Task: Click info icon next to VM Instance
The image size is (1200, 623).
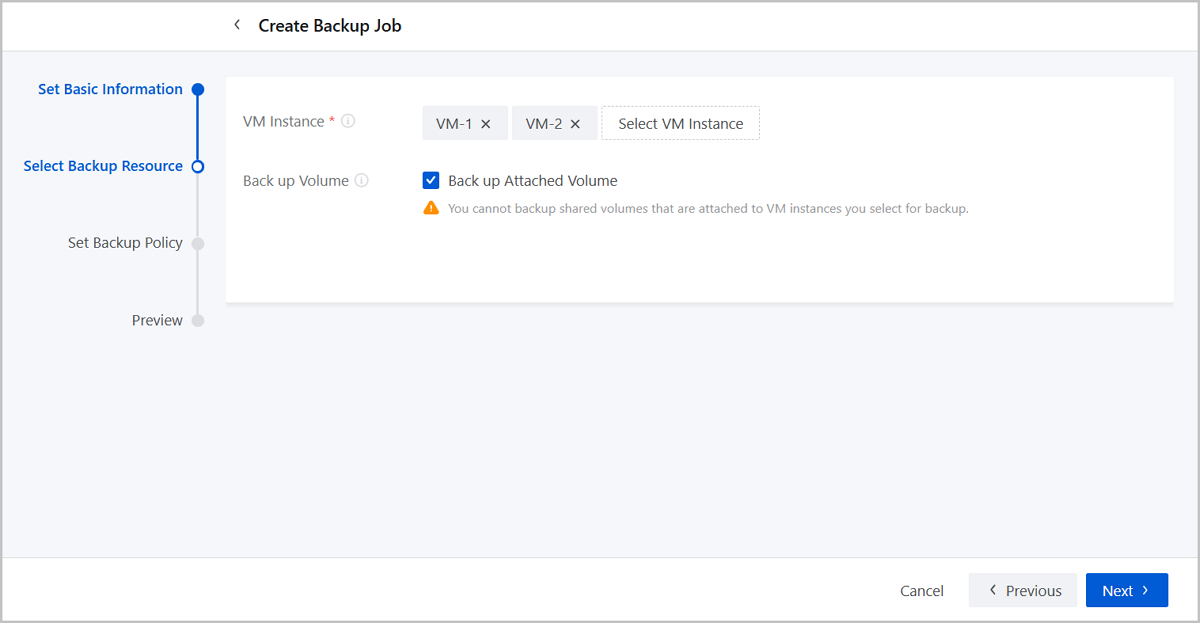Action: tap(348, 121)
